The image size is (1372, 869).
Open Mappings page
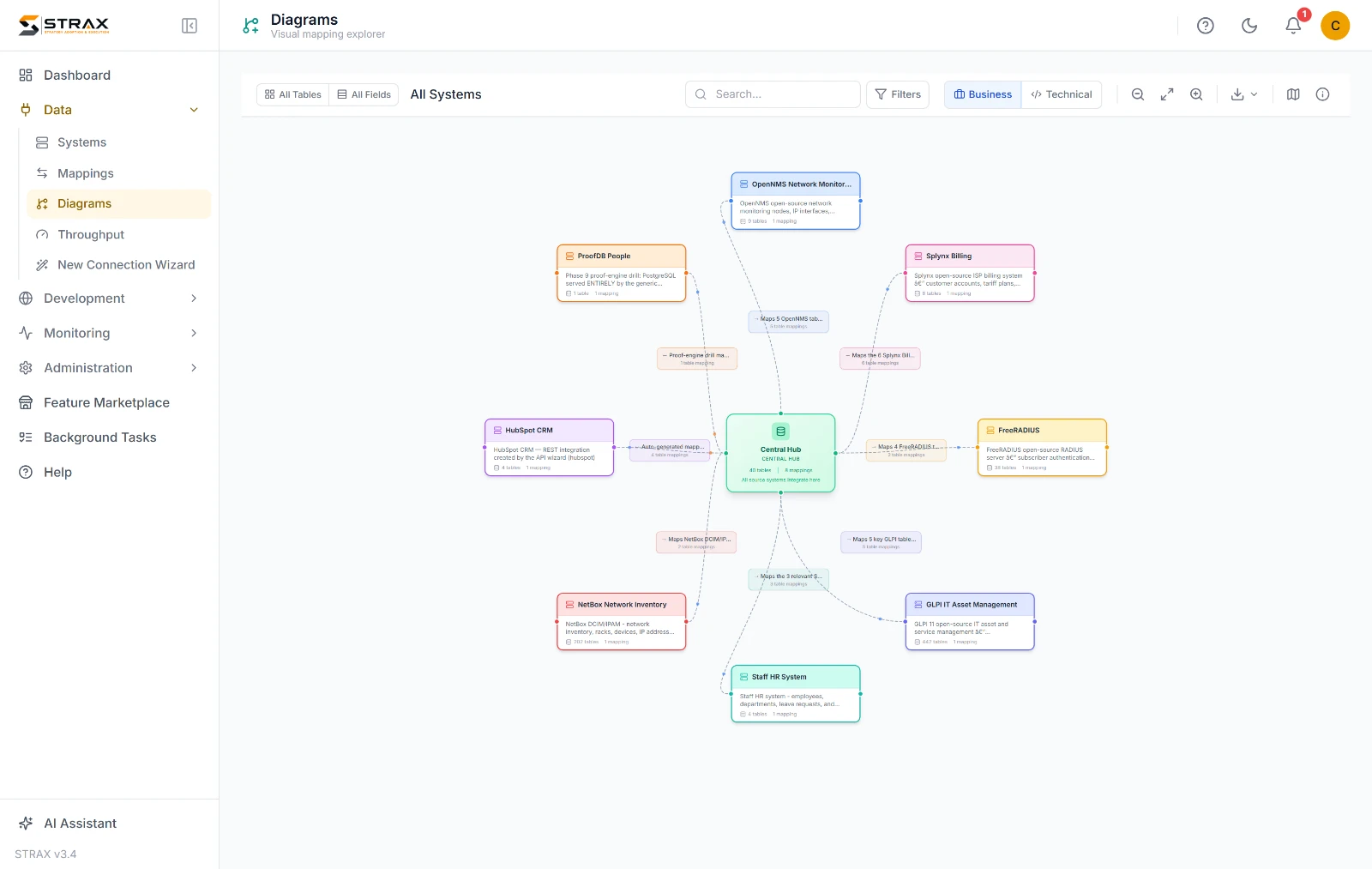tap(118, 173)
